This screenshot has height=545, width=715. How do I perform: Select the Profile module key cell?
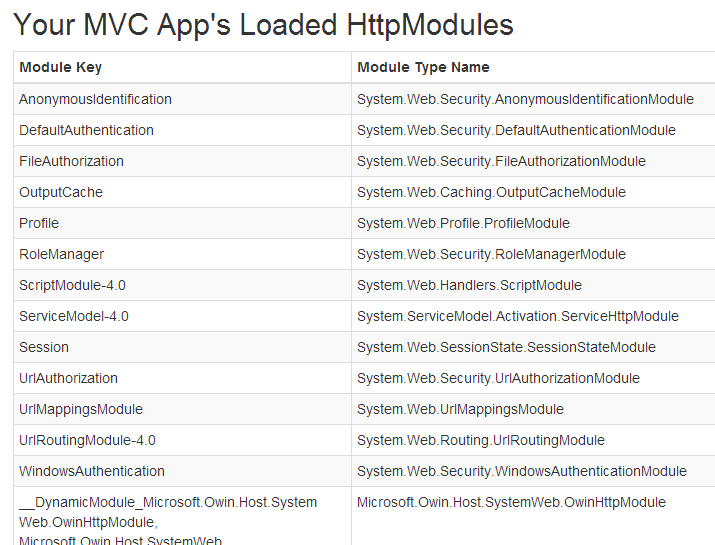[x=39, y=223]
